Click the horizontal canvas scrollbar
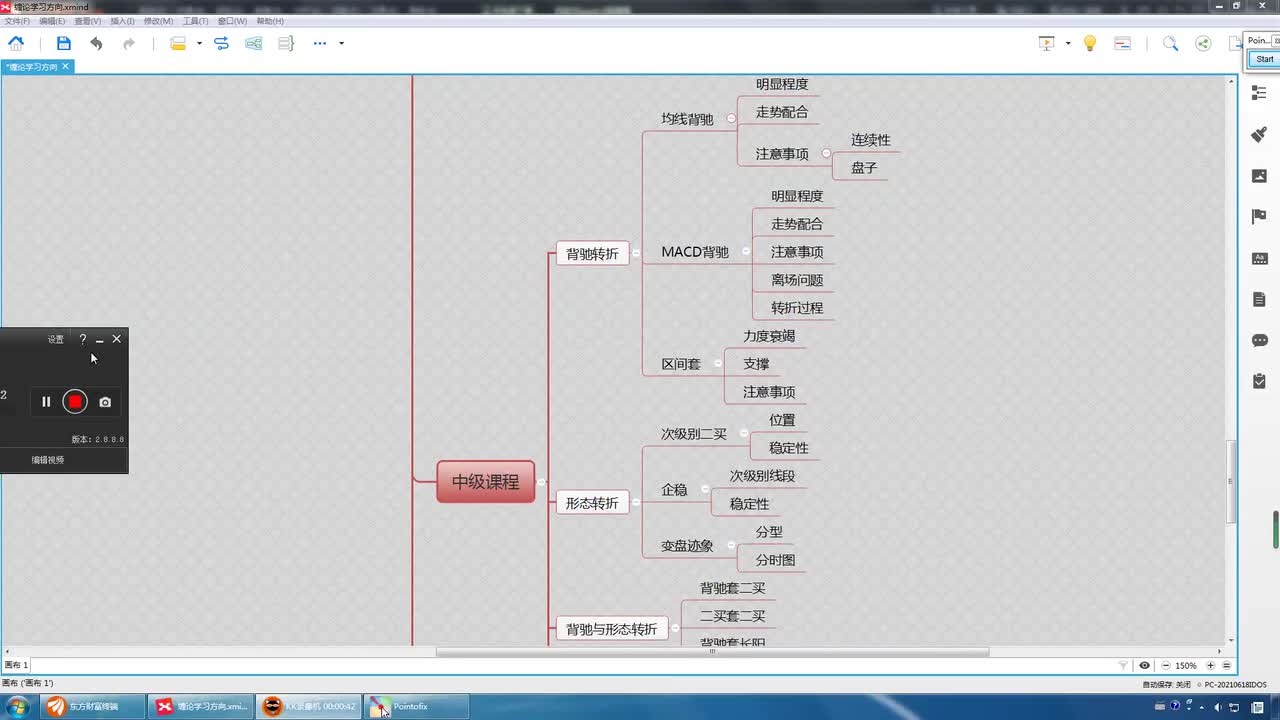The width and height of the screenshot is (1280, 720). (x=712, y=652)
